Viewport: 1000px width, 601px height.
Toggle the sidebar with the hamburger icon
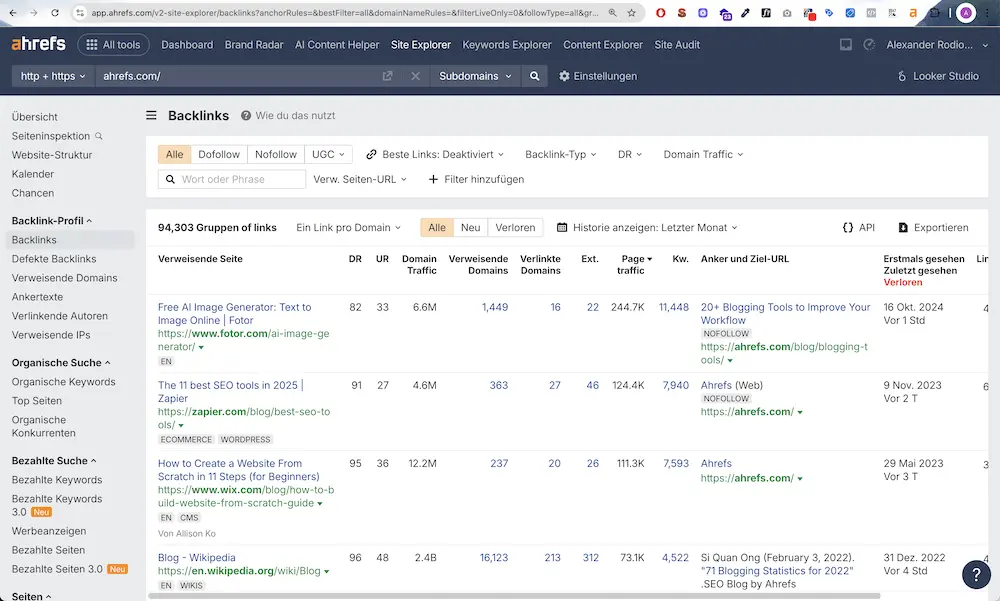click(151, 115)
